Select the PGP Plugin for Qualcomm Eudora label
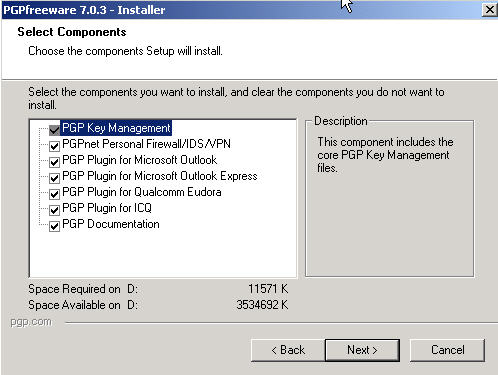This screenshot has height=375, width=498. coord(142,192)
